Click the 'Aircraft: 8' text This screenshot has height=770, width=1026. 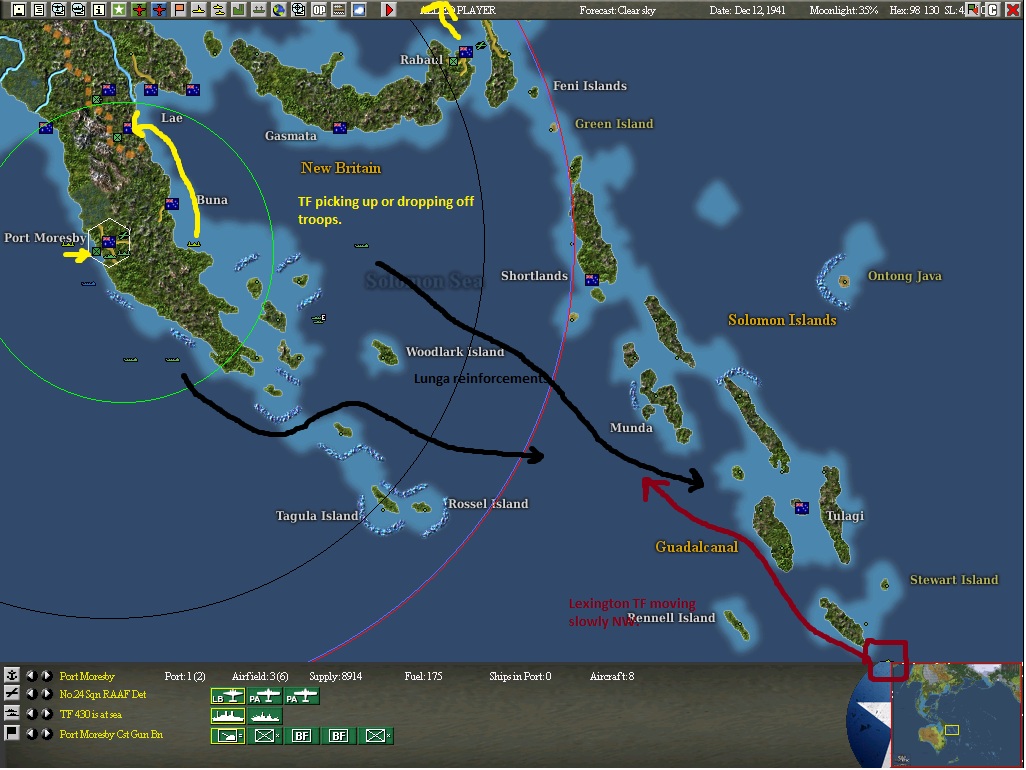[612, 676]
